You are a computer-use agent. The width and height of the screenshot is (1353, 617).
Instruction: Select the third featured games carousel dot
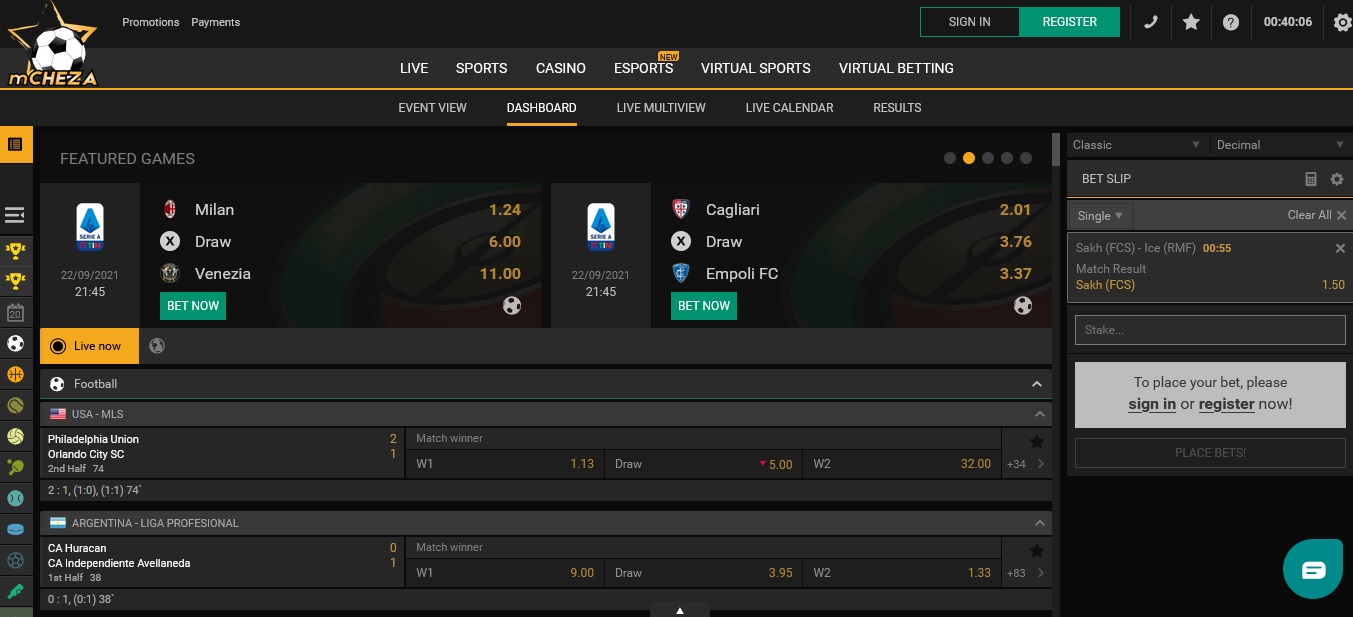[x=988, y=158]
